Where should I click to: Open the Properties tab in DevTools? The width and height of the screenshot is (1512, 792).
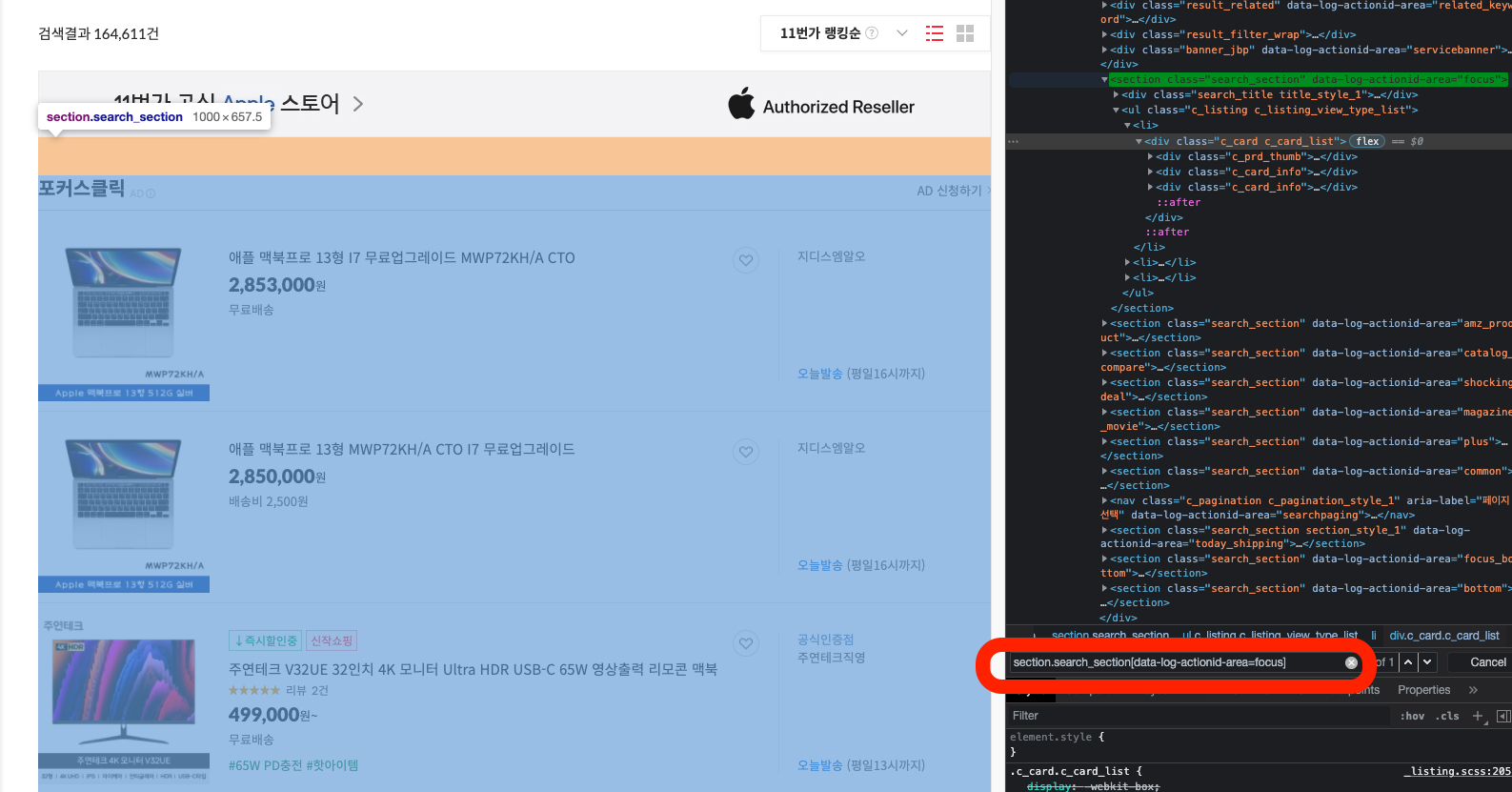pos(1423,690)
